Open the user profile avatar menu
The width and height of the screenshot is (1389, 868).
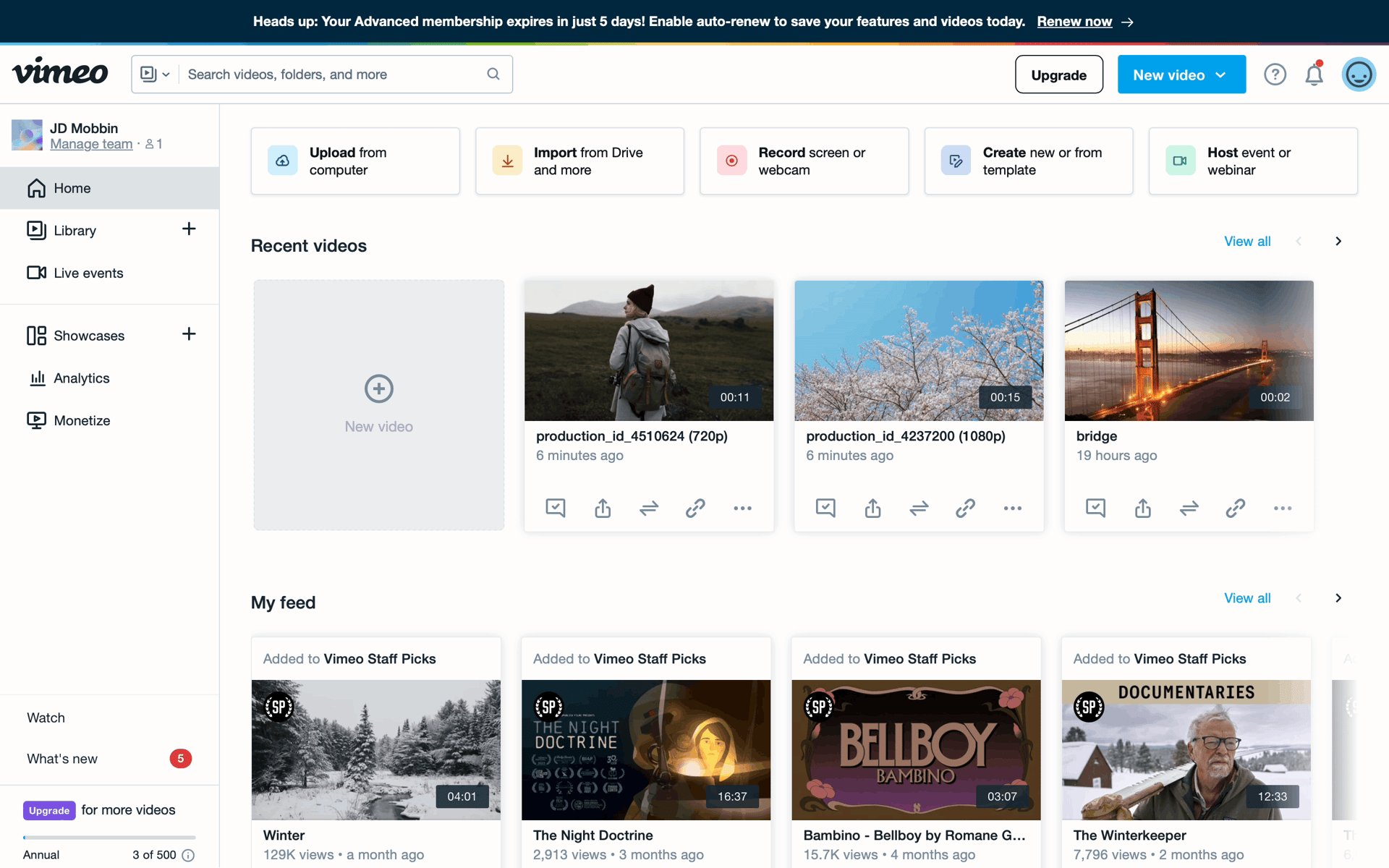[1359, 75]
